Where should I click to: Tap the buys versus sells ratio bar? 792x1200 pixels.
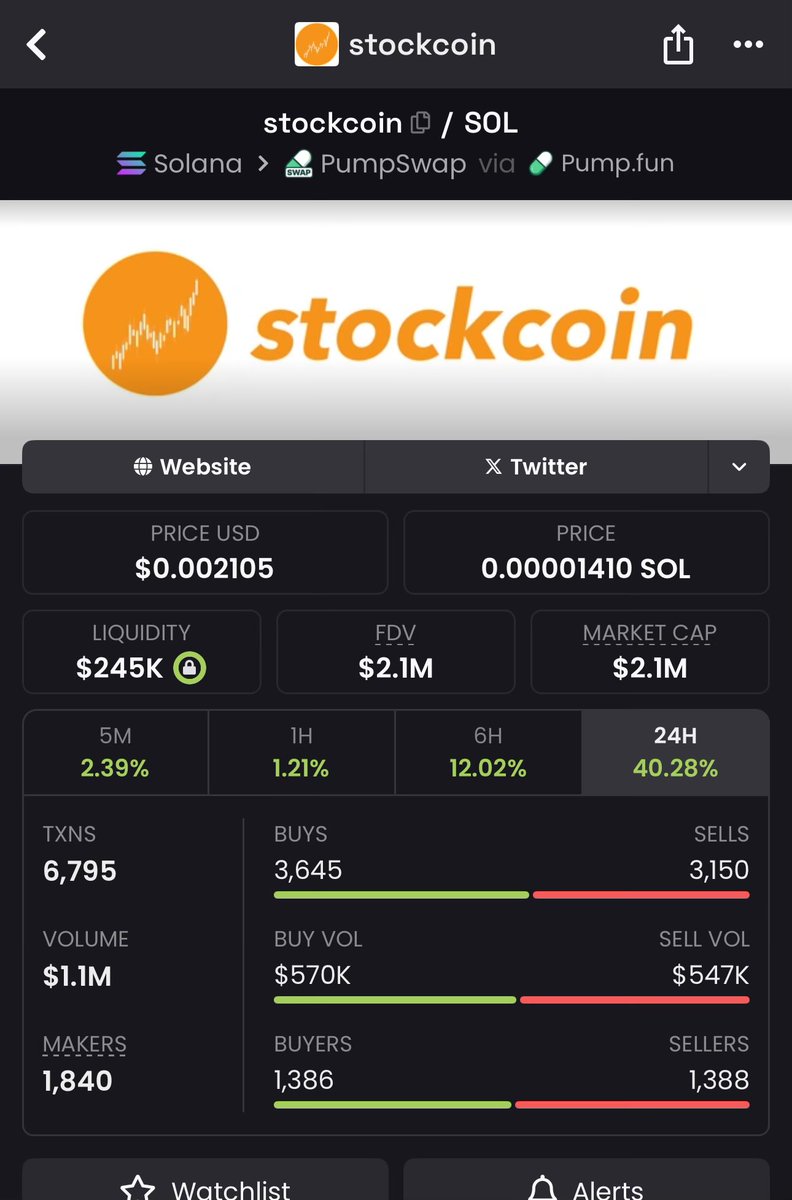coord(511,895)
